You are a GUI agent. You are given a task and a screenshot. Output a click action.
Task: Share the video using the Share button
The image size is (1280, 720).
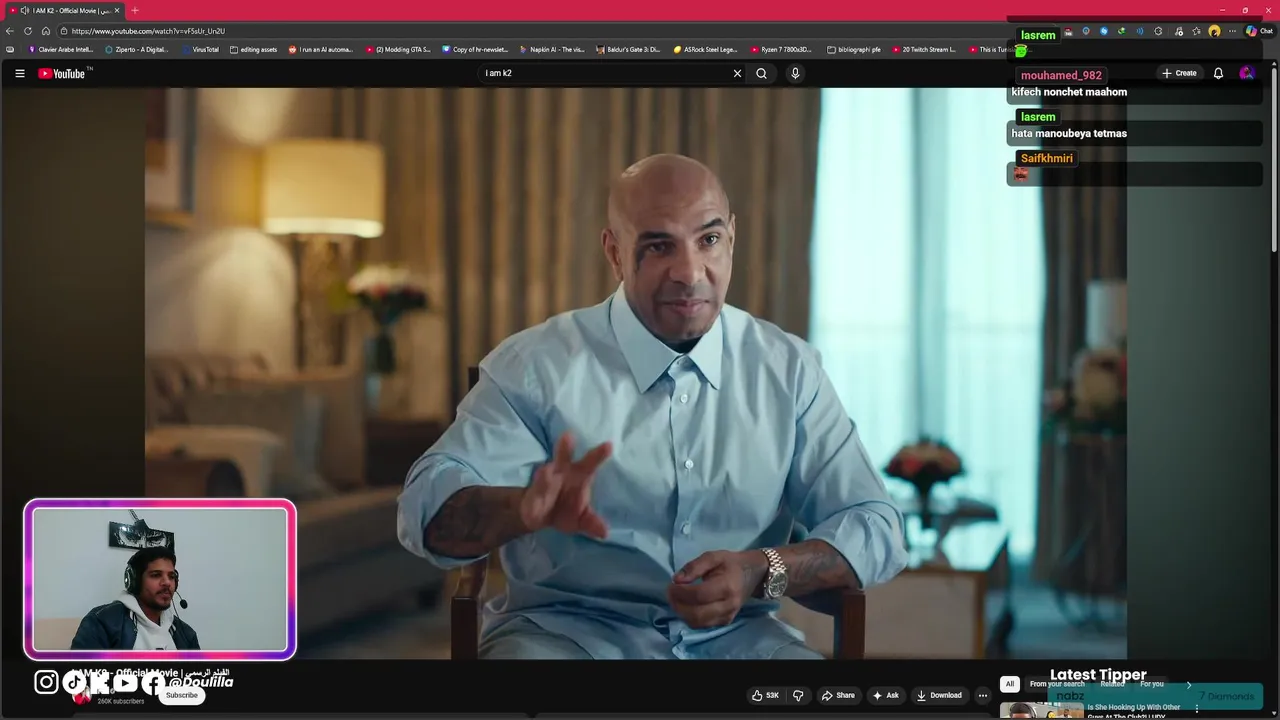click(838, 695)
